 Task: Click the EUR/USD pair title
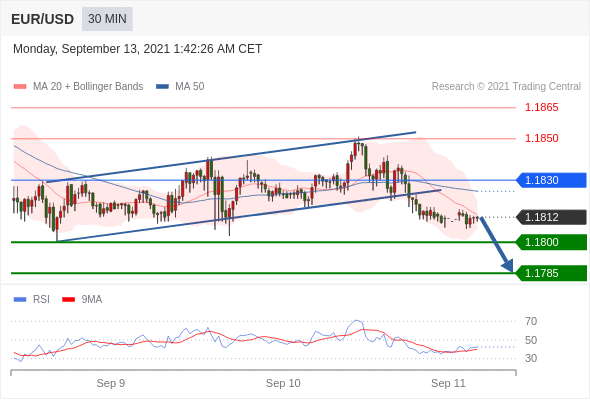(43, 19)
